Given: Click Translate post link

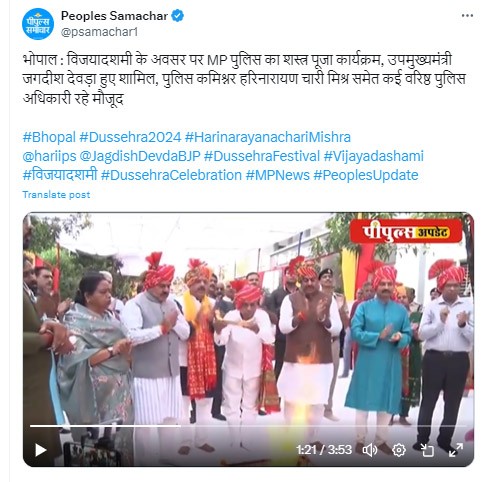Looking at the screenshot, I should (x=56, y=195).
